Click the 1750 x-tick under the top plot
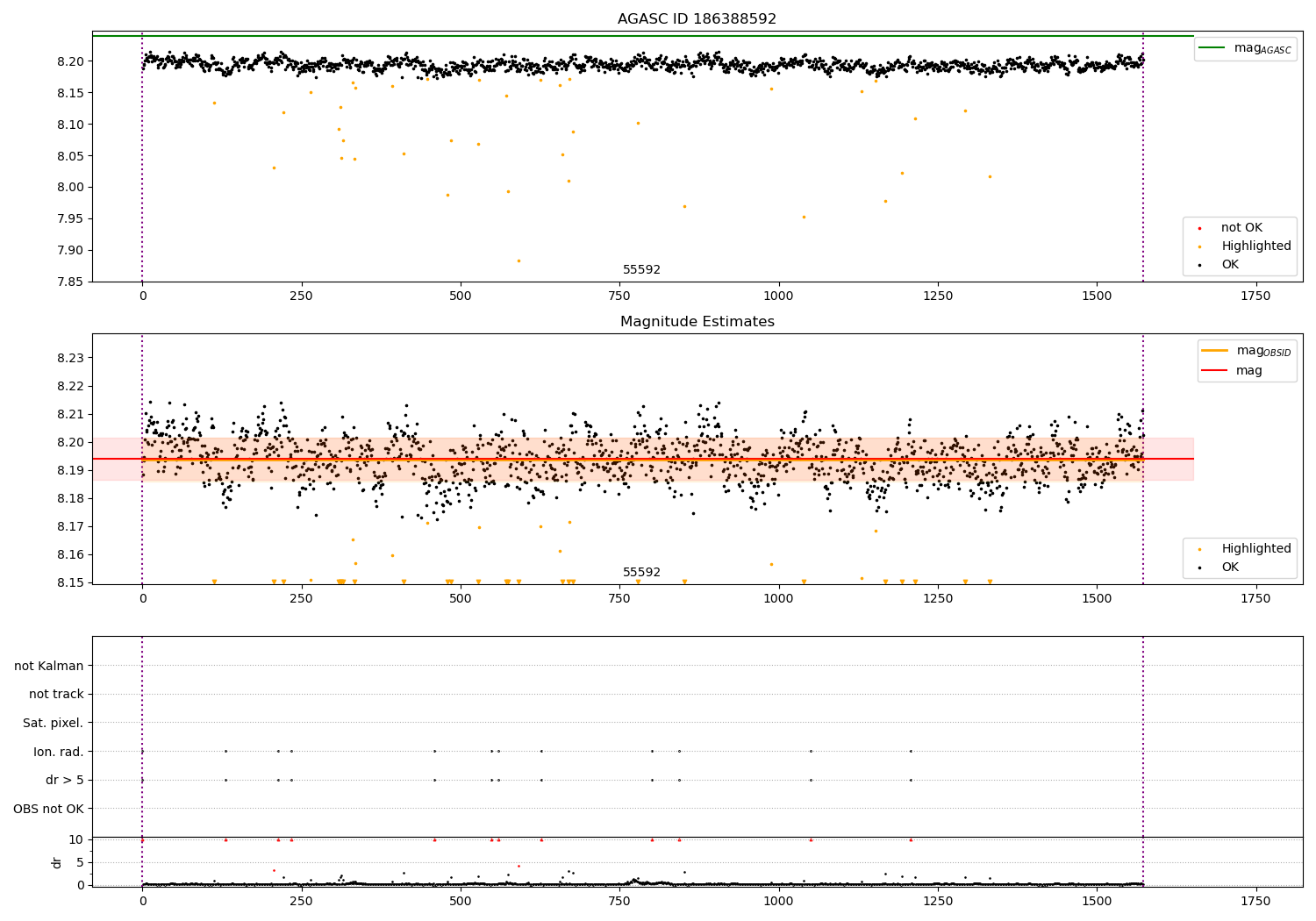This screenshot has height=921, width=1316. pyautogui.click(x=1255, y=296)
